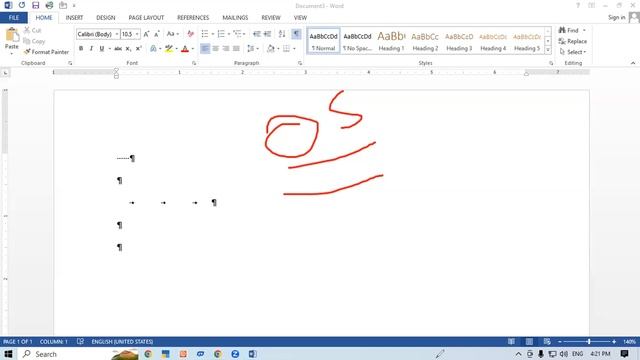Toggle Print Layout view
640x360 pixels.
(x=529, y=342)
